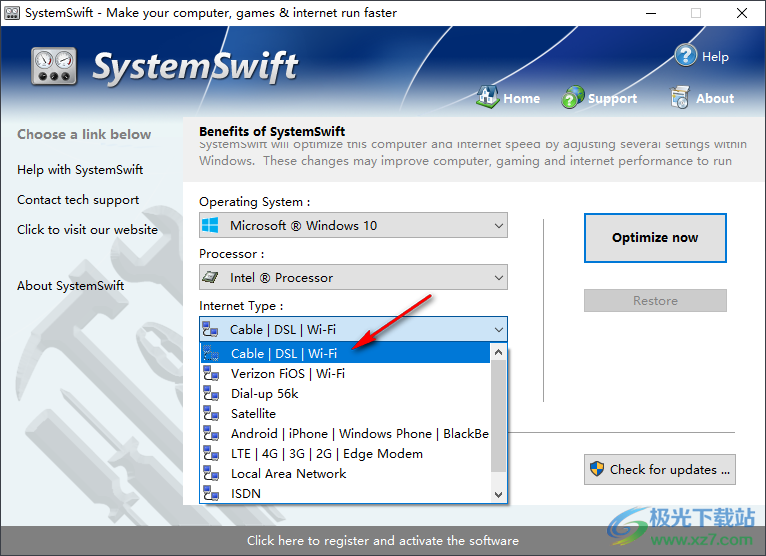Click dropdown list scroll down arrow
Image resolution: width=766 pixels, height=556 pixels.
[x=498, y=494]
